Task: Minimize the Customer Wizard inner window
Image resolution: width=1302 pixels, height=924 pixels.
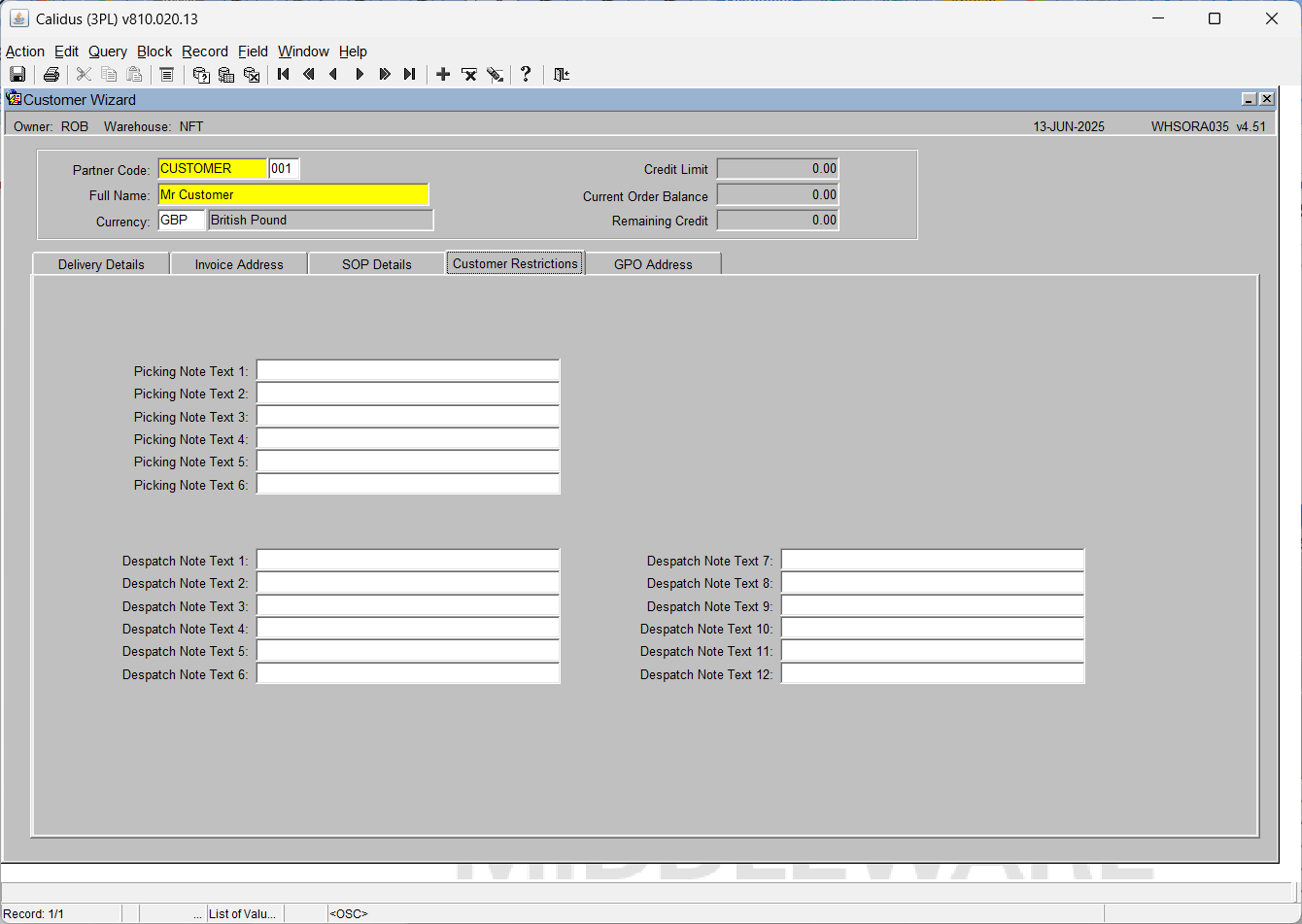Action: [1250, 99]
